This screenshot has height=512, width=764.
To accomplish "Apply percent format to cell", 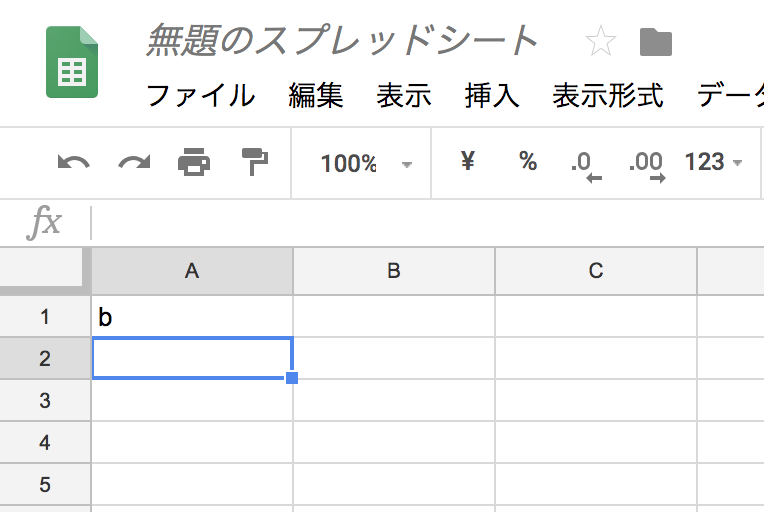I will [x=528, y=161].
